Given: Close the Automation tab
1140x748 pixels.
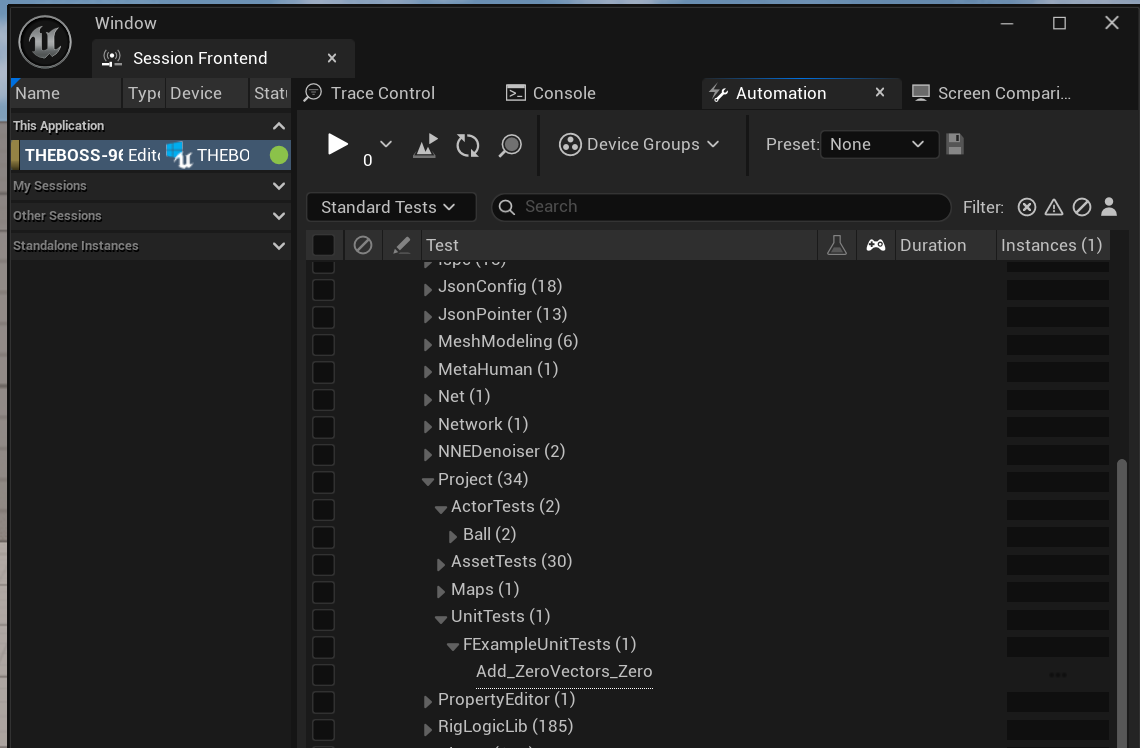Looking at the screenshot, I should (x=880, y=92).
